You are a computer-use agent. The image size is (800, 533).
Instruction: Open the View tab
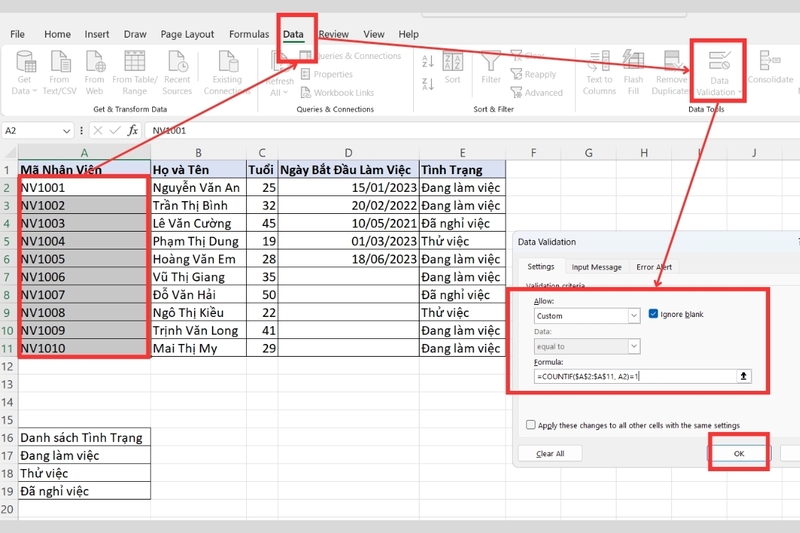pos(373,34)
